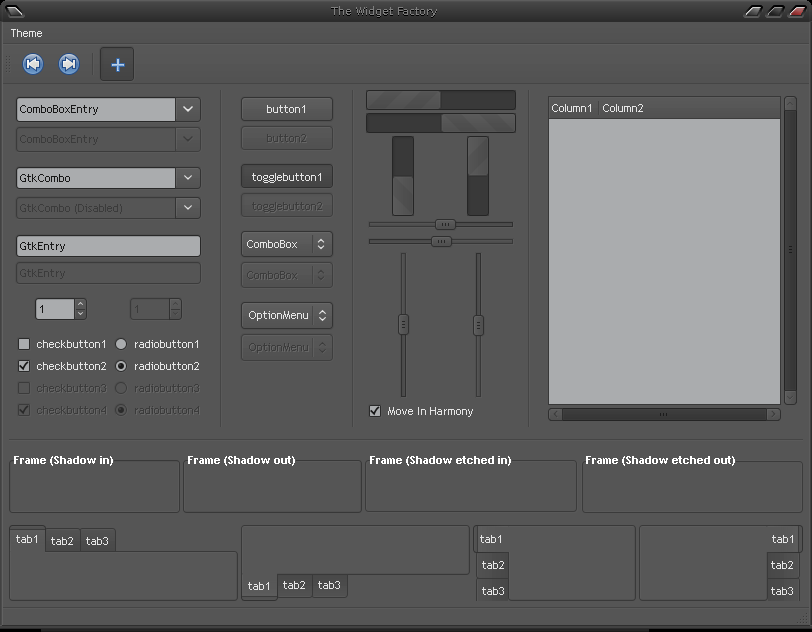Open the GtkCombo dropdown arrow

(188, 178)
